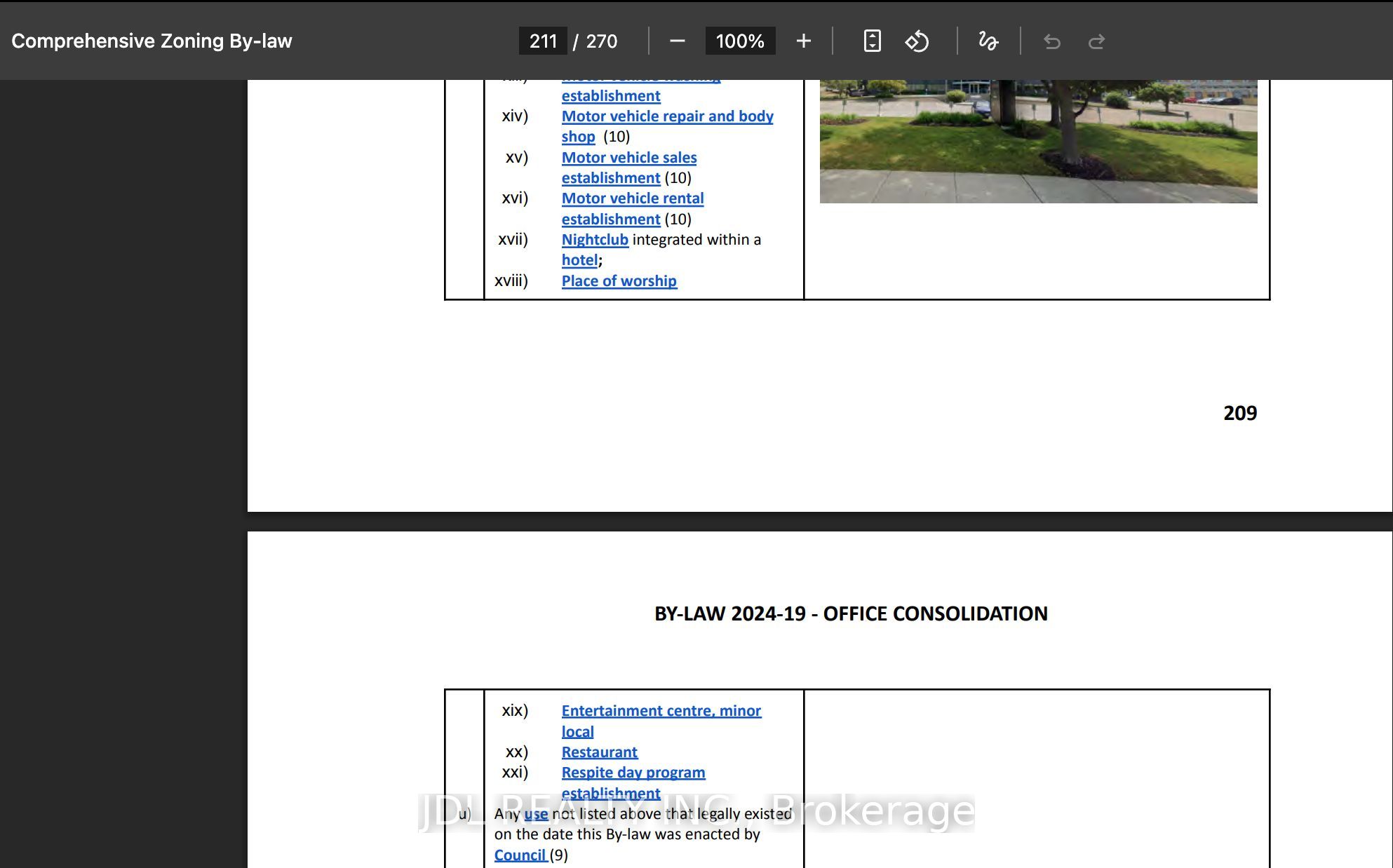Click the undo arrow icon
Image resolution: width=1393 pixels, height=868 pixels.
(x=1051, y=42)
